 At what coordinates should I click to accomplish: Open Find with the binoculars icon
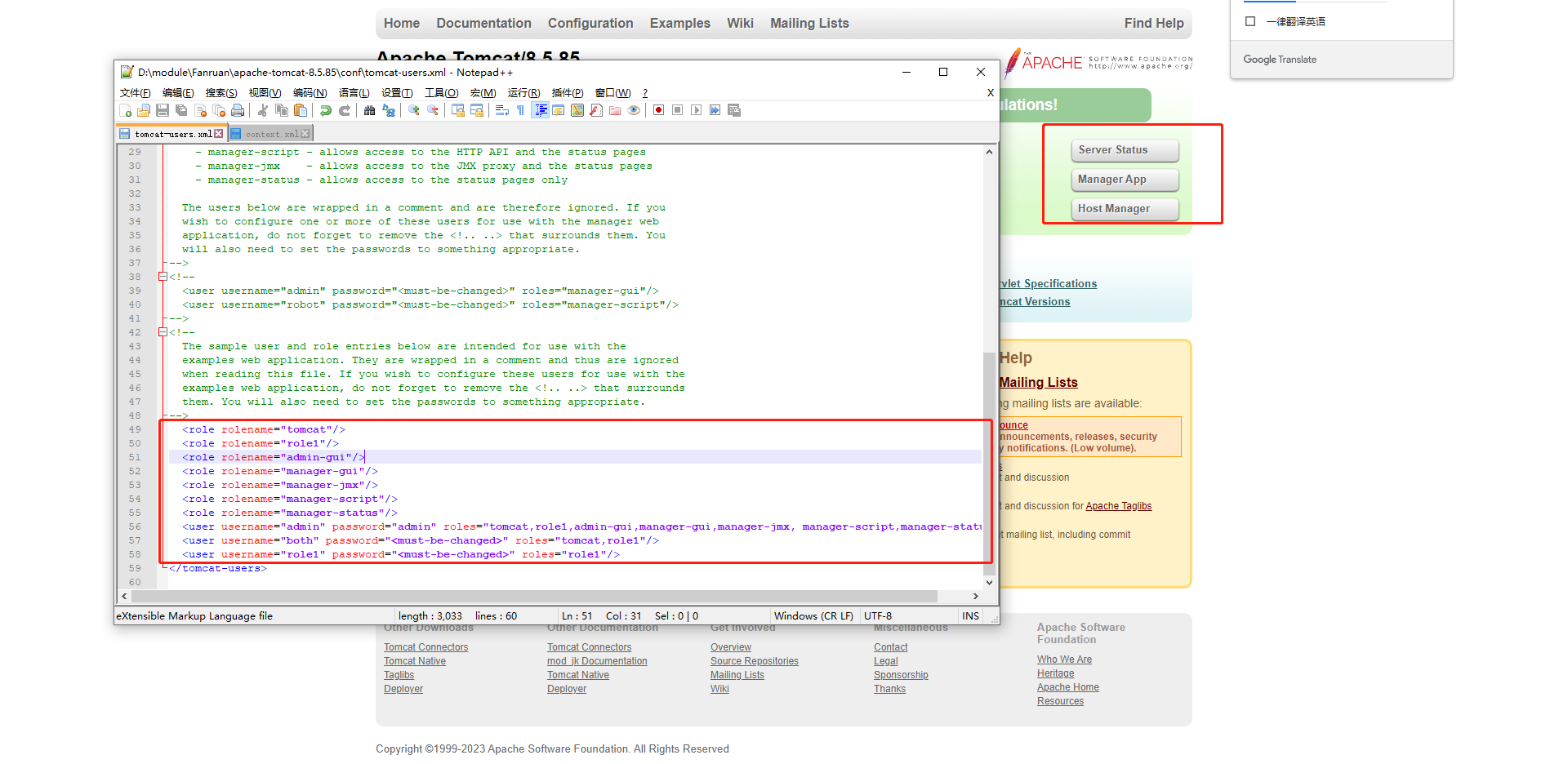[x=369, y=110]
